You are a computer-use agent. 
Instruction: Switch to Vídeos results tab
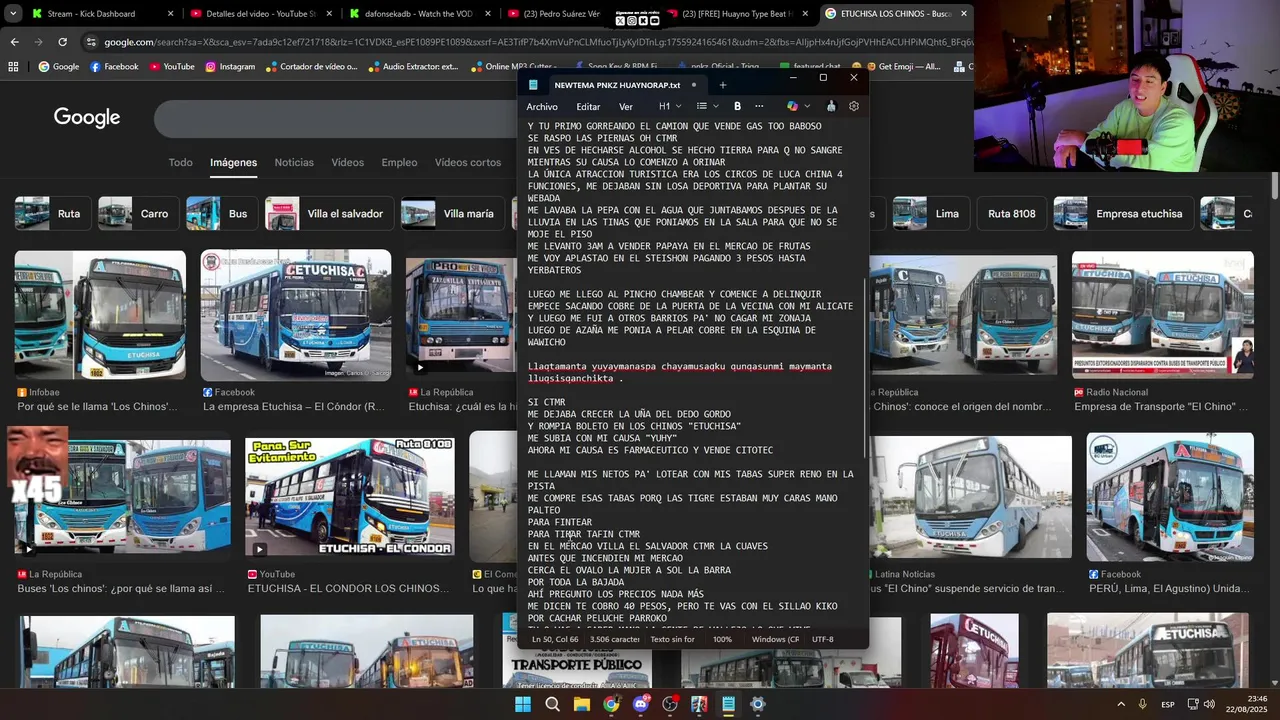tap(348, 162)
